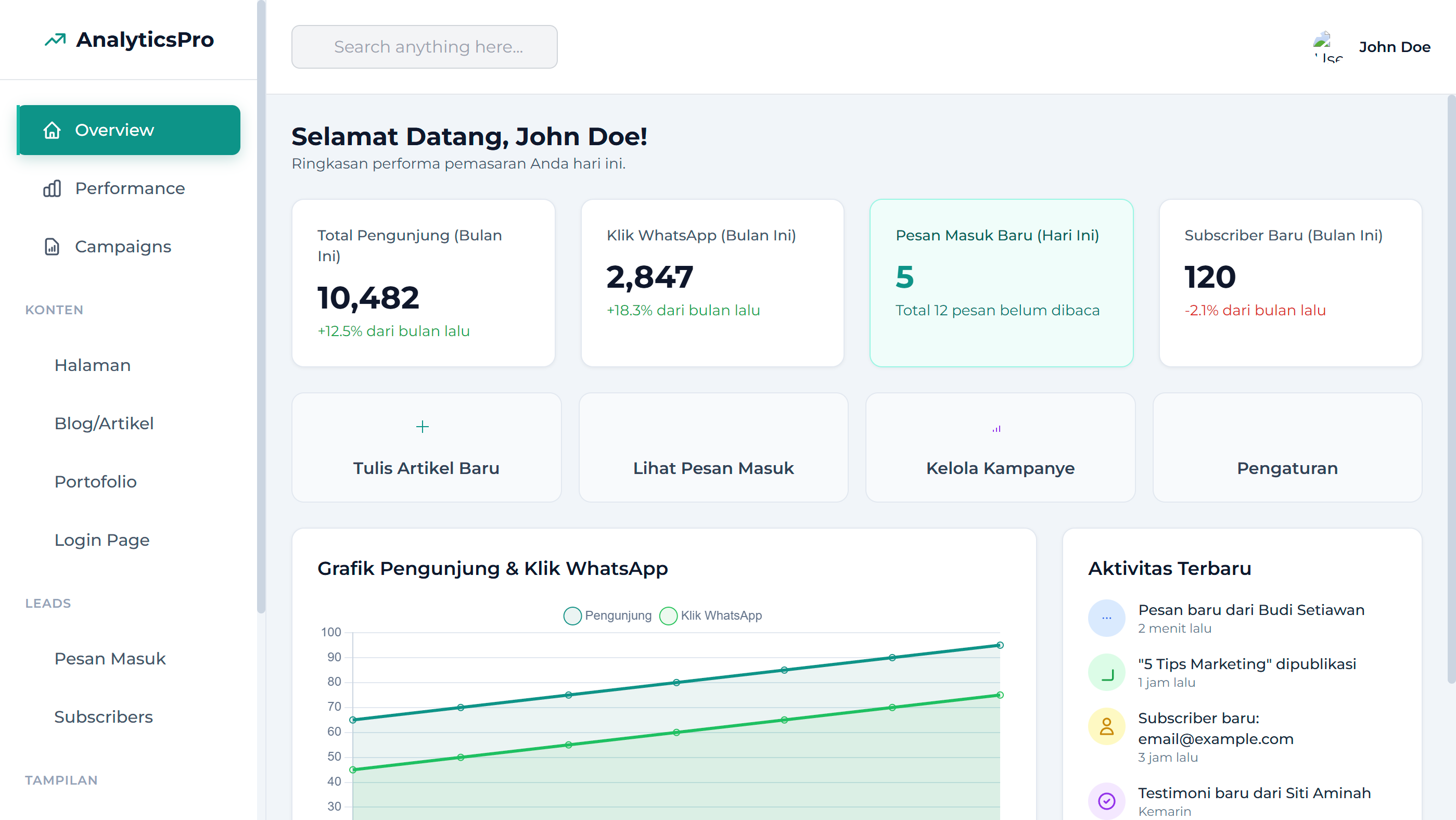Click the plus icon on Tulis Artikel Baru
Screen dimensions: 1456x820
click(x=423, y=427)
